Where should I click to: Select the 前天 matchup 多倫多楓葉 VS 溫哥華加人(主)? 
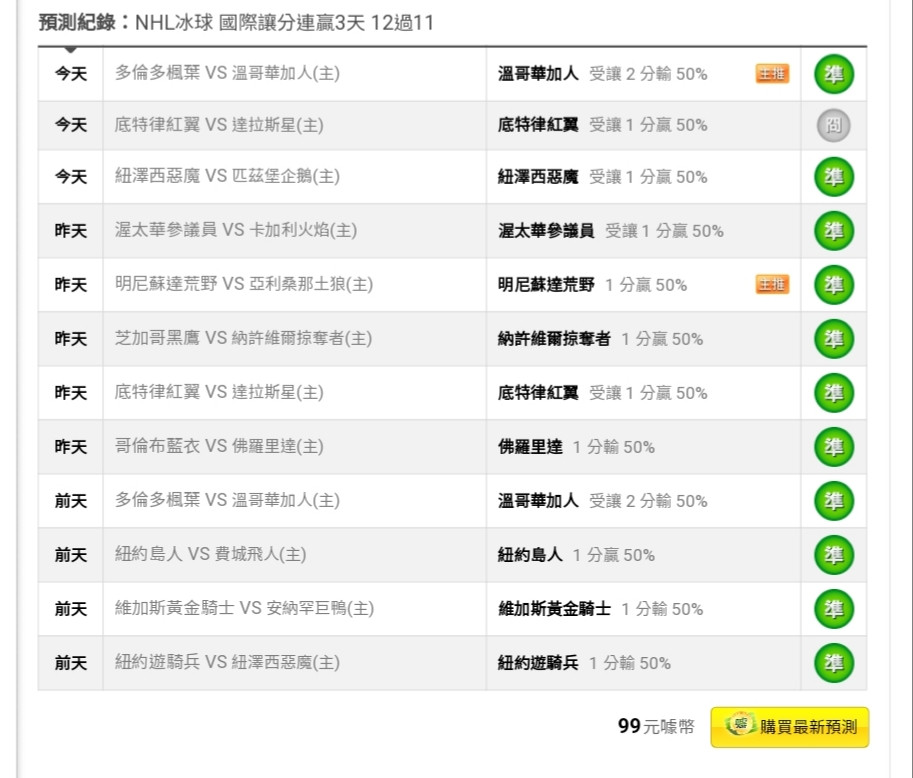[227, 500]
